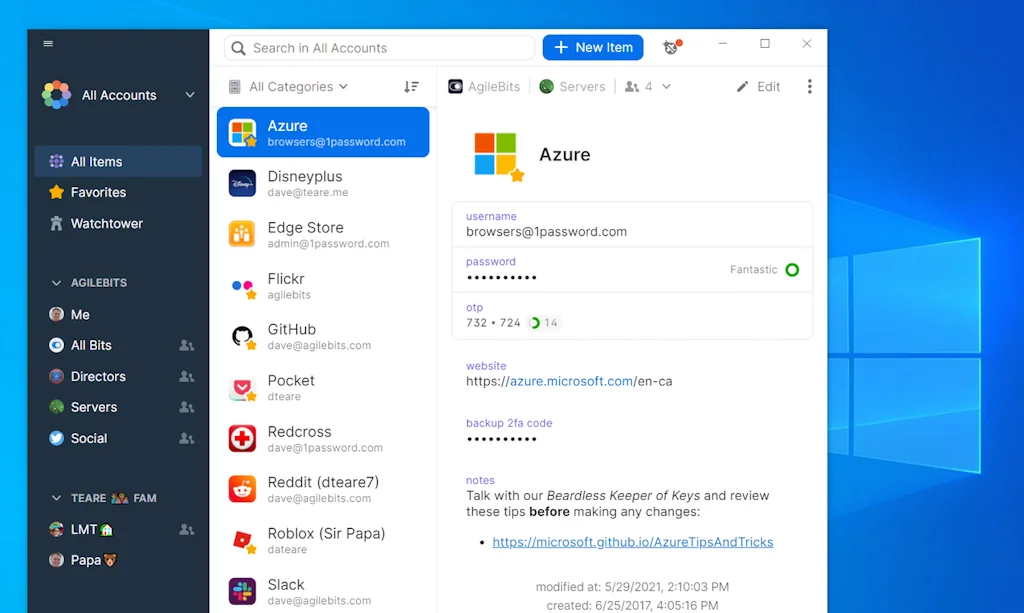Open the All Categories dropdown
Viewport: 1024px width, 613px height.
(x=292, y=86)
